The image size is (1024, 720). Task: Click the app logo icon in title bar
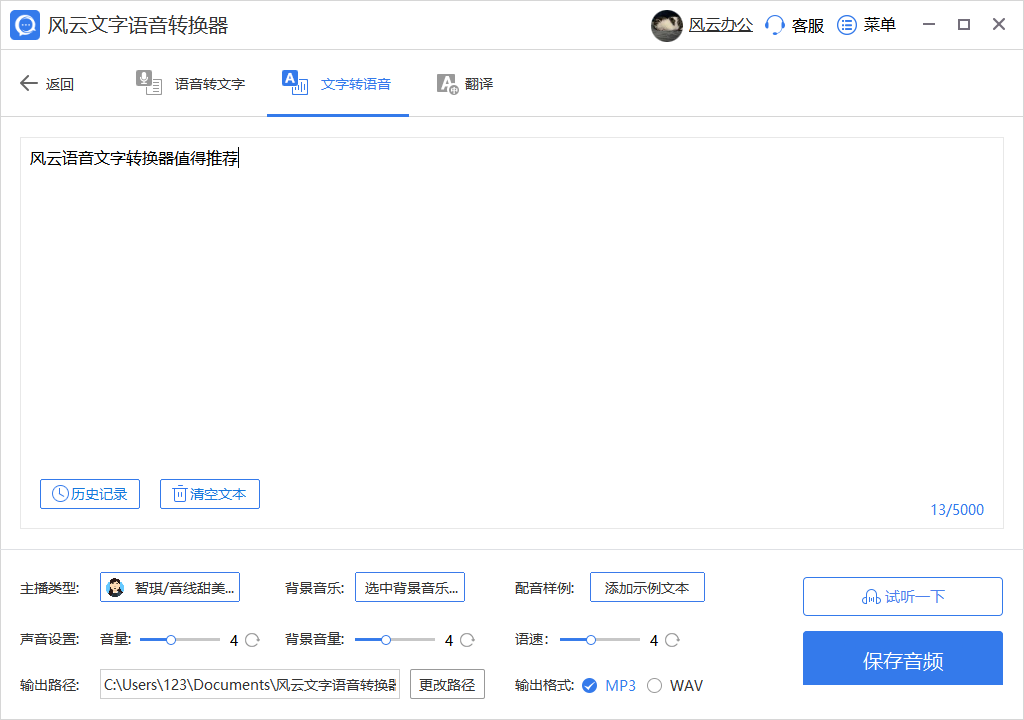(x=25, y=25)
